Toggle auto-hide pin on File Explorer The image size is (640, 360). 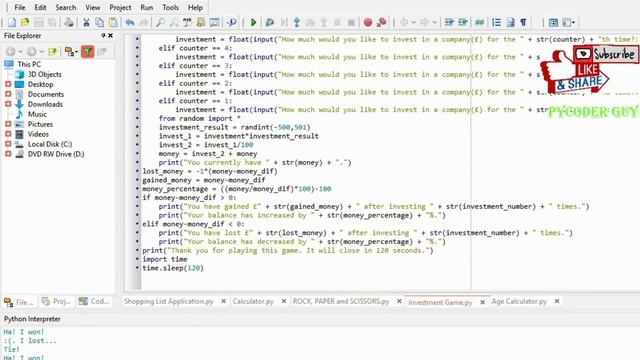103,36
